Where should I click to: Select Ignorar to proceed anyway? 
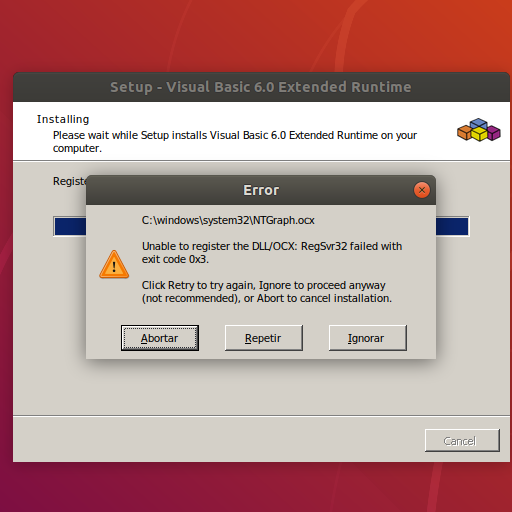[367, 338]
